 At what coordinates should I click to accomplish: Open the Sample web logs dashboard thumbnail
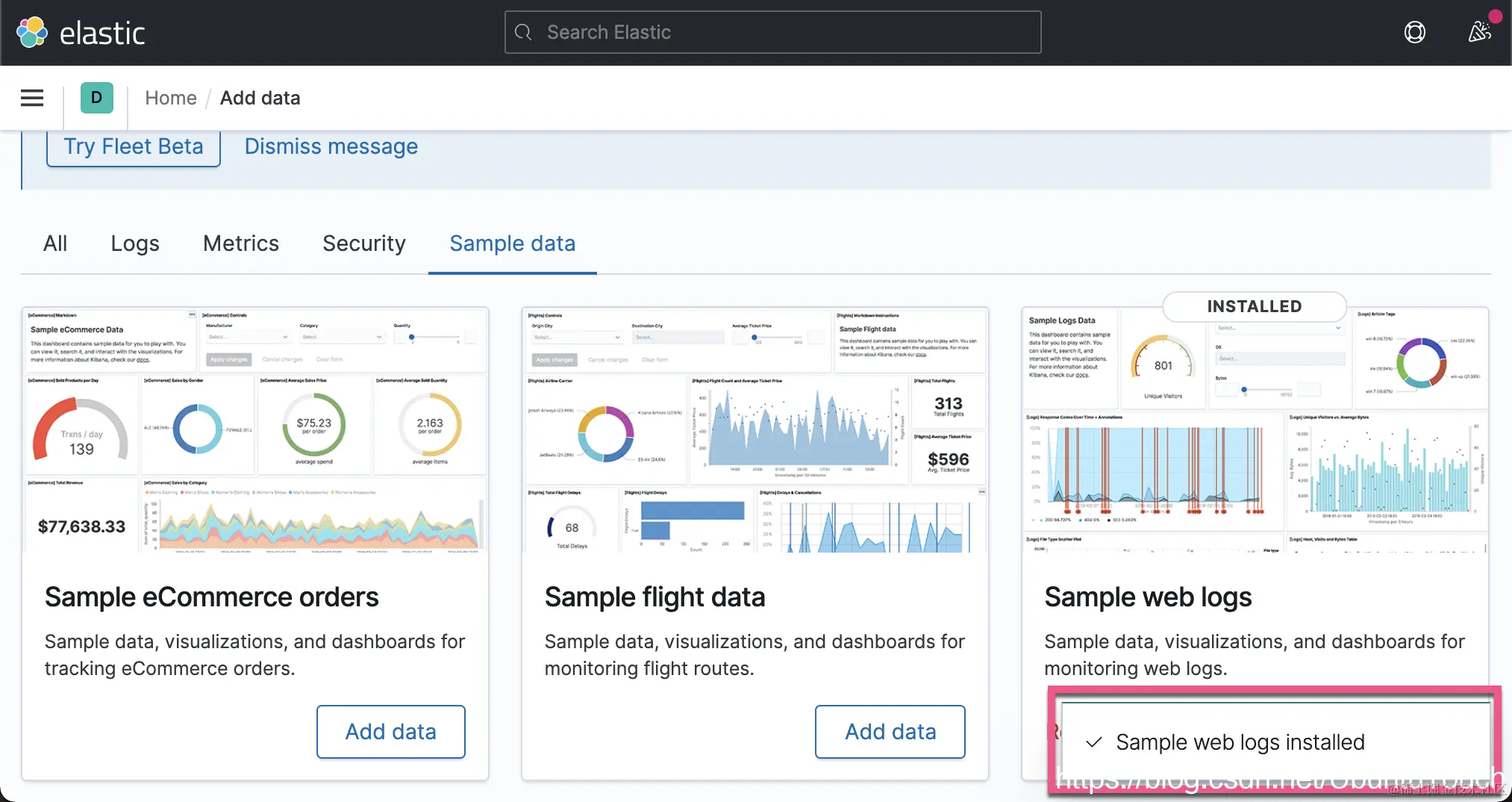coord(1255,430)
